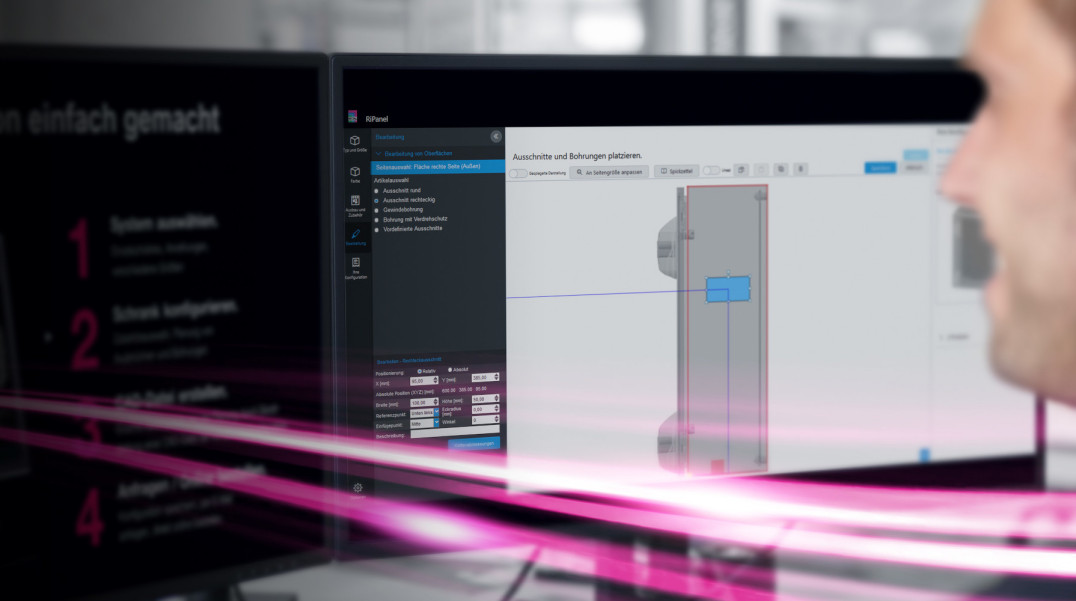Image resolution: width=1076 pixels, height=601 pixels.
Task: Open the Typ und Größe sidebar section
Action: [355, 144]
